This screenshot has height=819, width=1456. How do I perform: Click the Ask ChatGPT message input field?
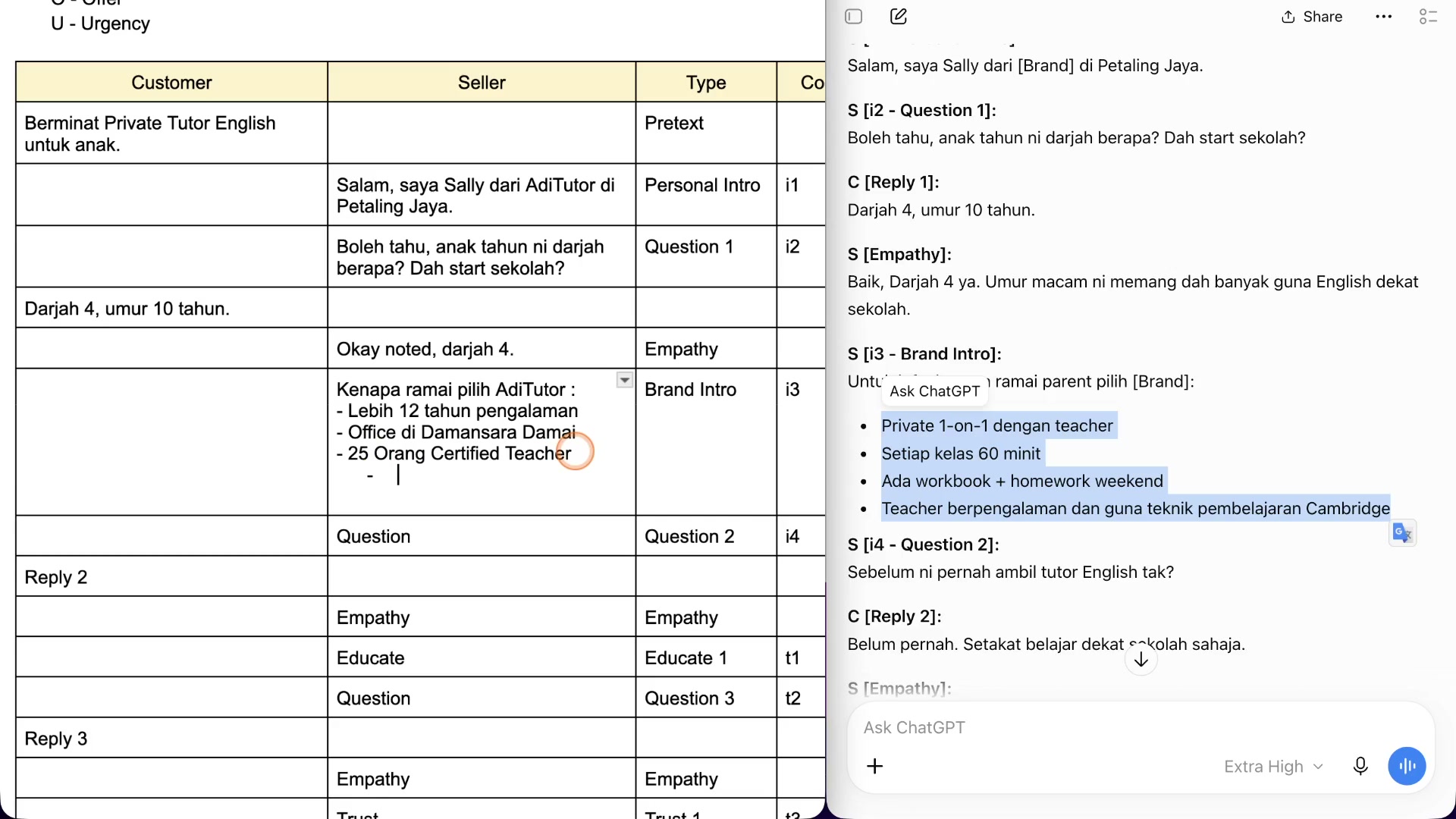click(x=1141, y=727)
